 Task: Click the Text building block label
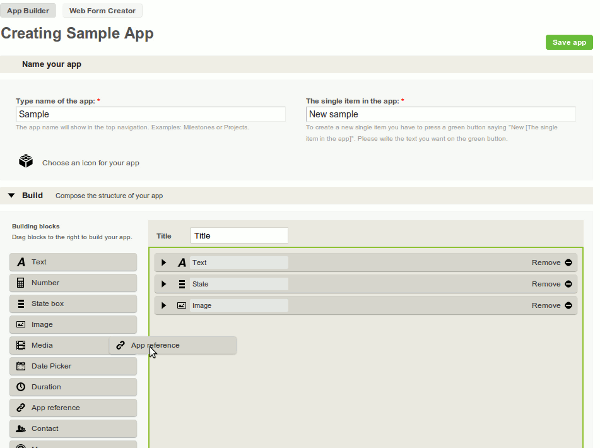(x=39, y=262)
